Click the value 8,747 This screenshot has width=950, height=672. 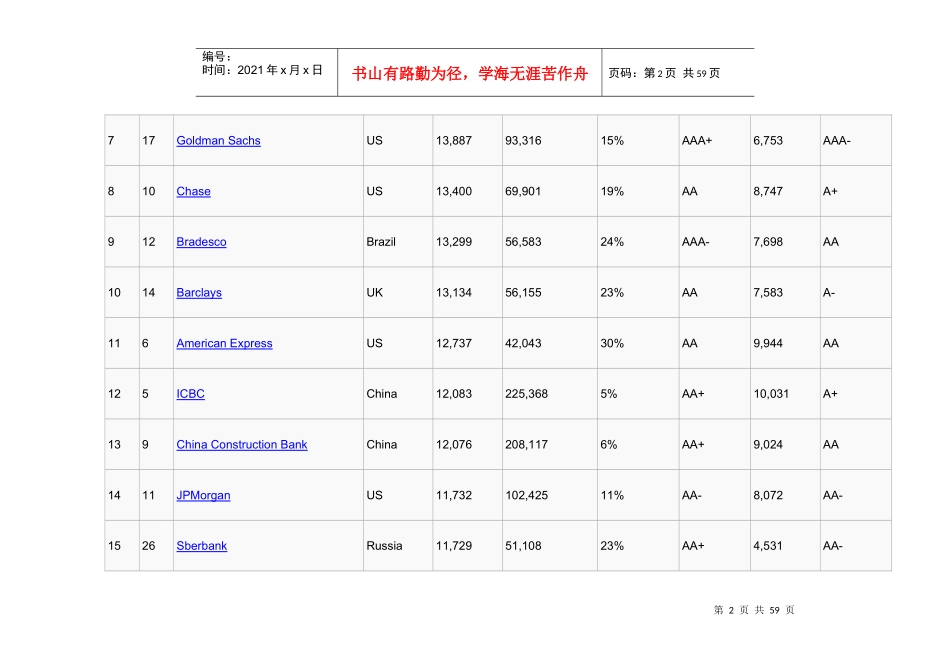pyautogui.click(x=768, y=191)
